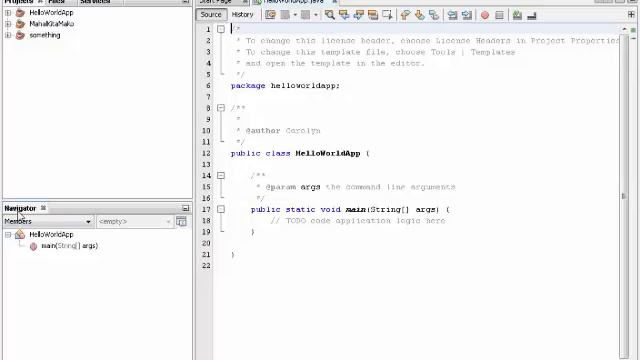Minimize the Projects panel group
Image resolution: width=640 pixels, height=360 pixels.
[185, 2]
